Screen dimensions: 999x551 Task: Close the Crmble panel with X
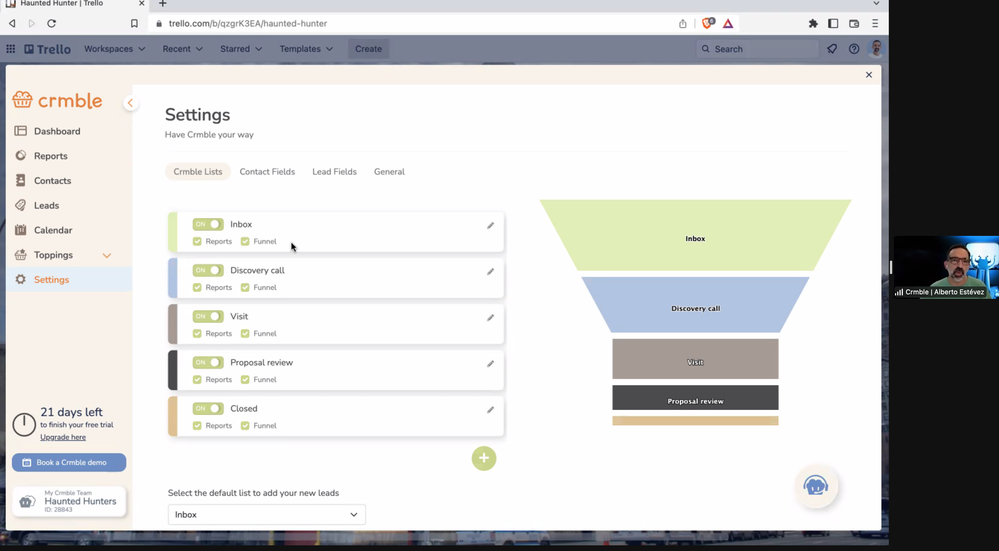click(x=869, y=75)
